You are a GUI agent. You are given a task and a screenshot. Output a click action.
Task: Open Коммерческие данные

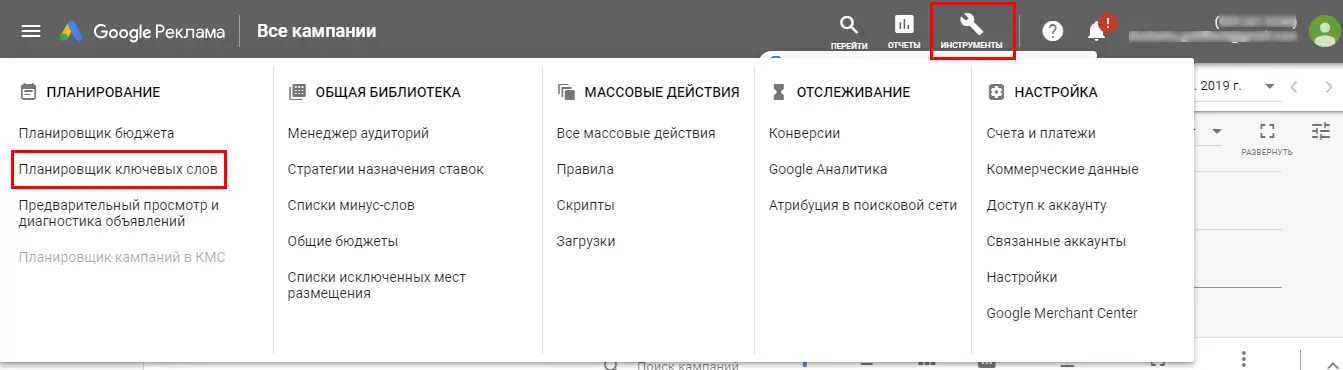point(1062,169)
